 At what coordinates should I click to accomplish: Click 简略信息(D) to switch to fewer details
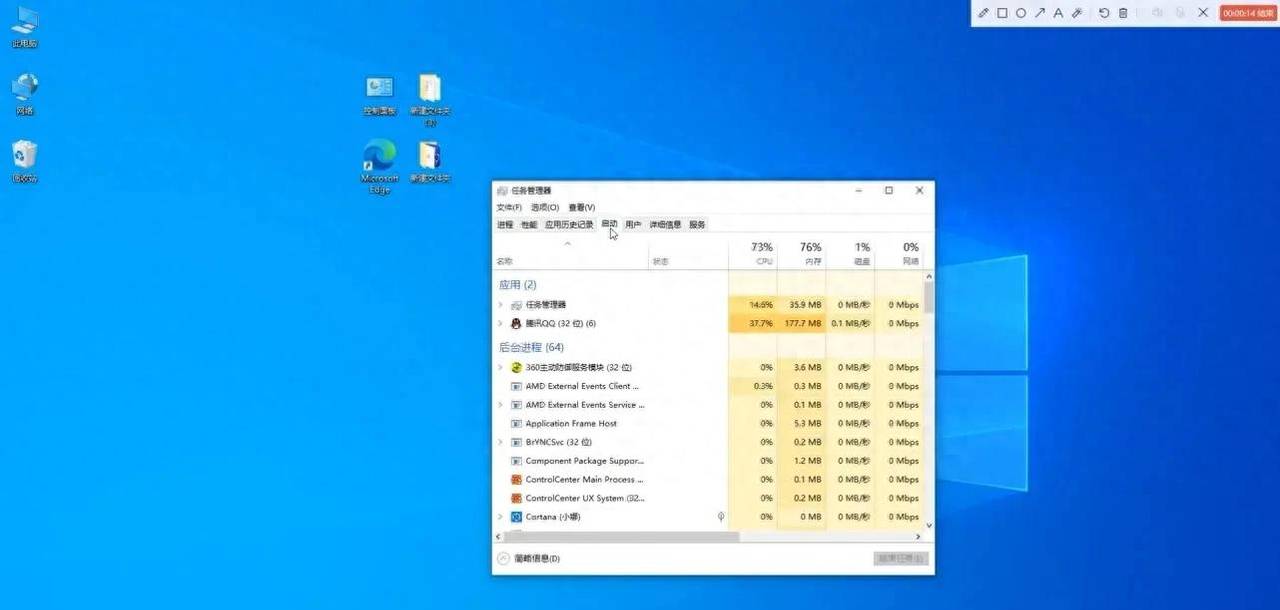(533, 558)
